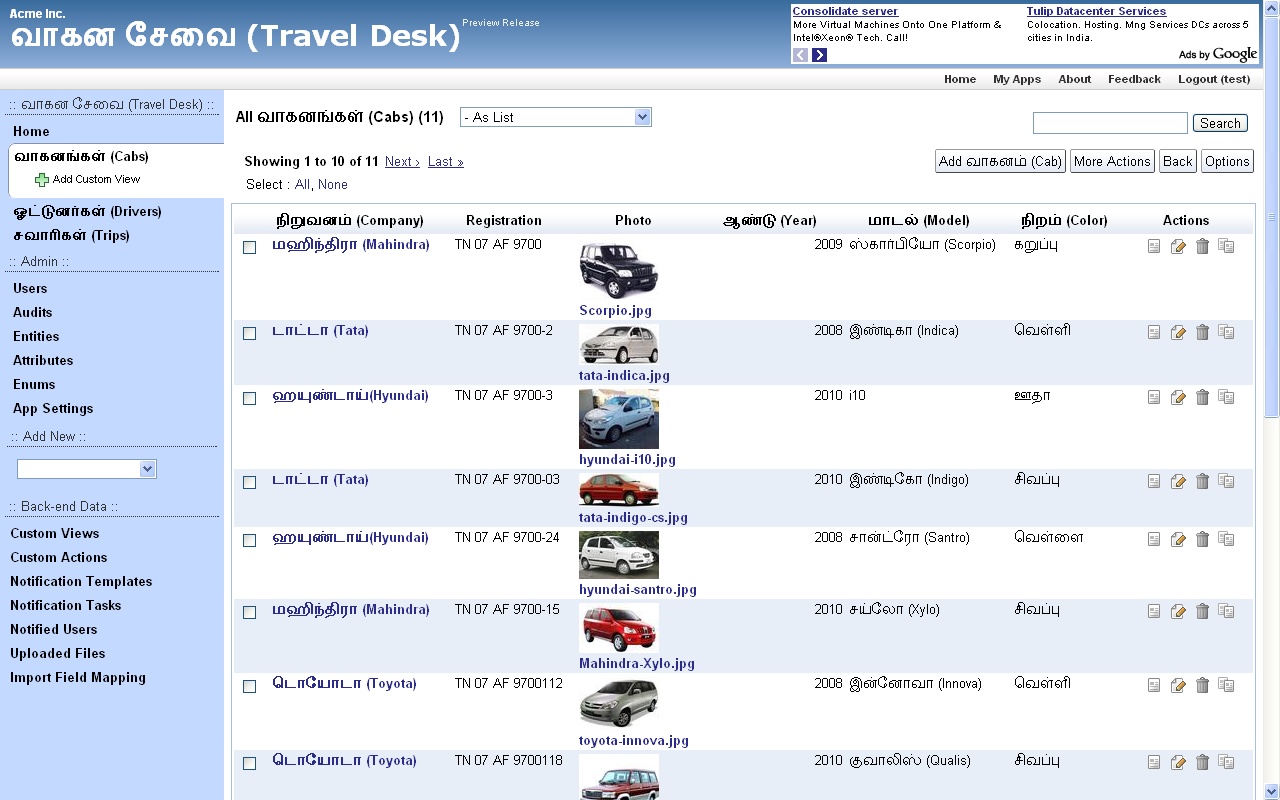This screenshot has width=1280, height=800.
Task: Open the Home link in the top navigation
Action: pos(960,79)
